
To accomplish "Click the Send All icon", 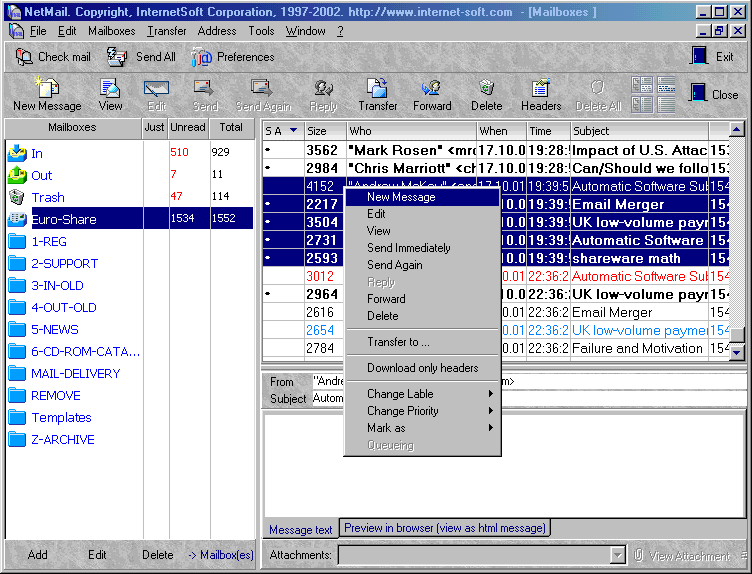I will point(117,57).
